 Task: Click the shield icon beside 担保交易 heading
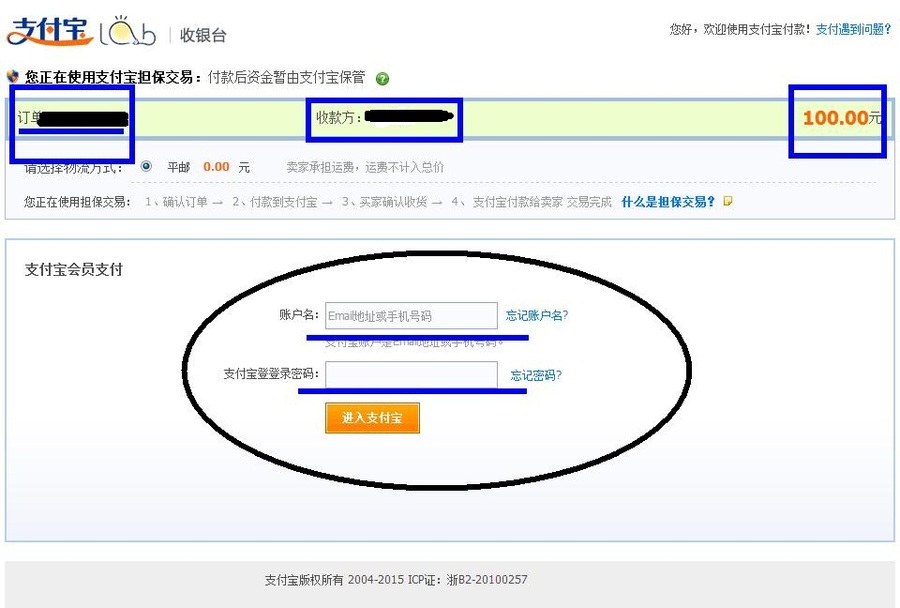[13, 76]
